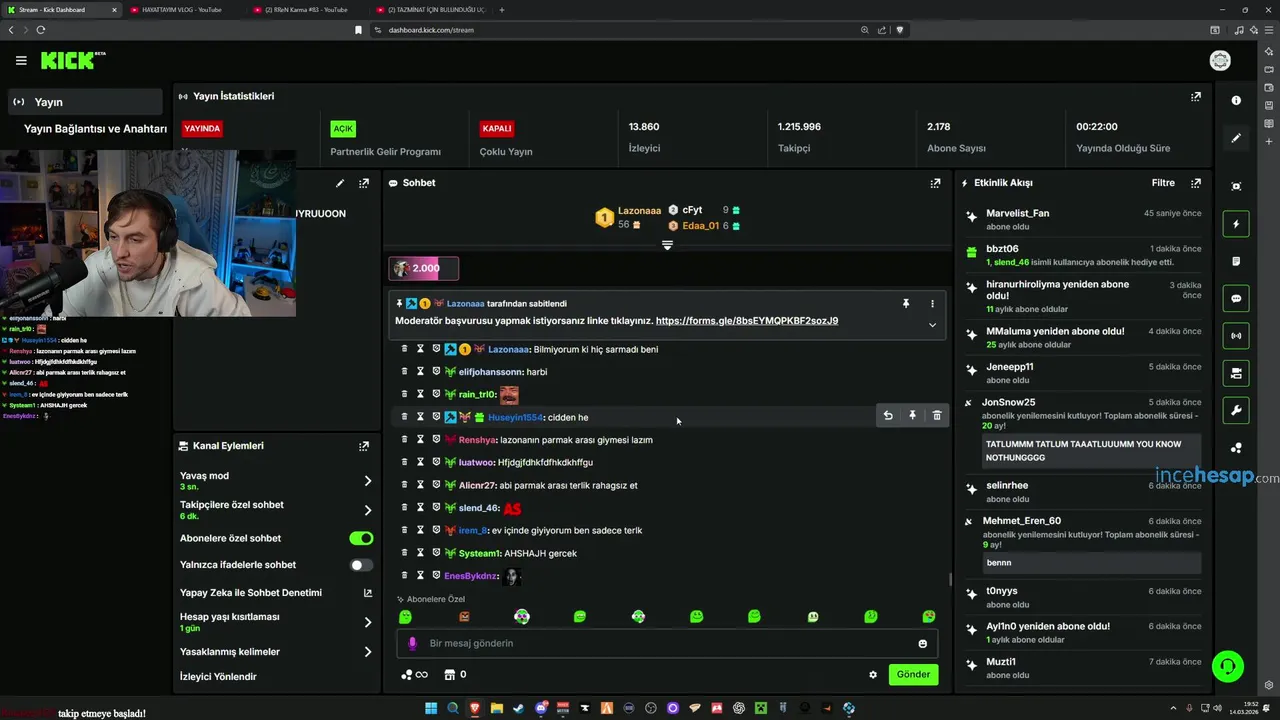The width and height of the screenshot is (1280, 720).
Task: Open a new browser tab
Action: (502, 10)
